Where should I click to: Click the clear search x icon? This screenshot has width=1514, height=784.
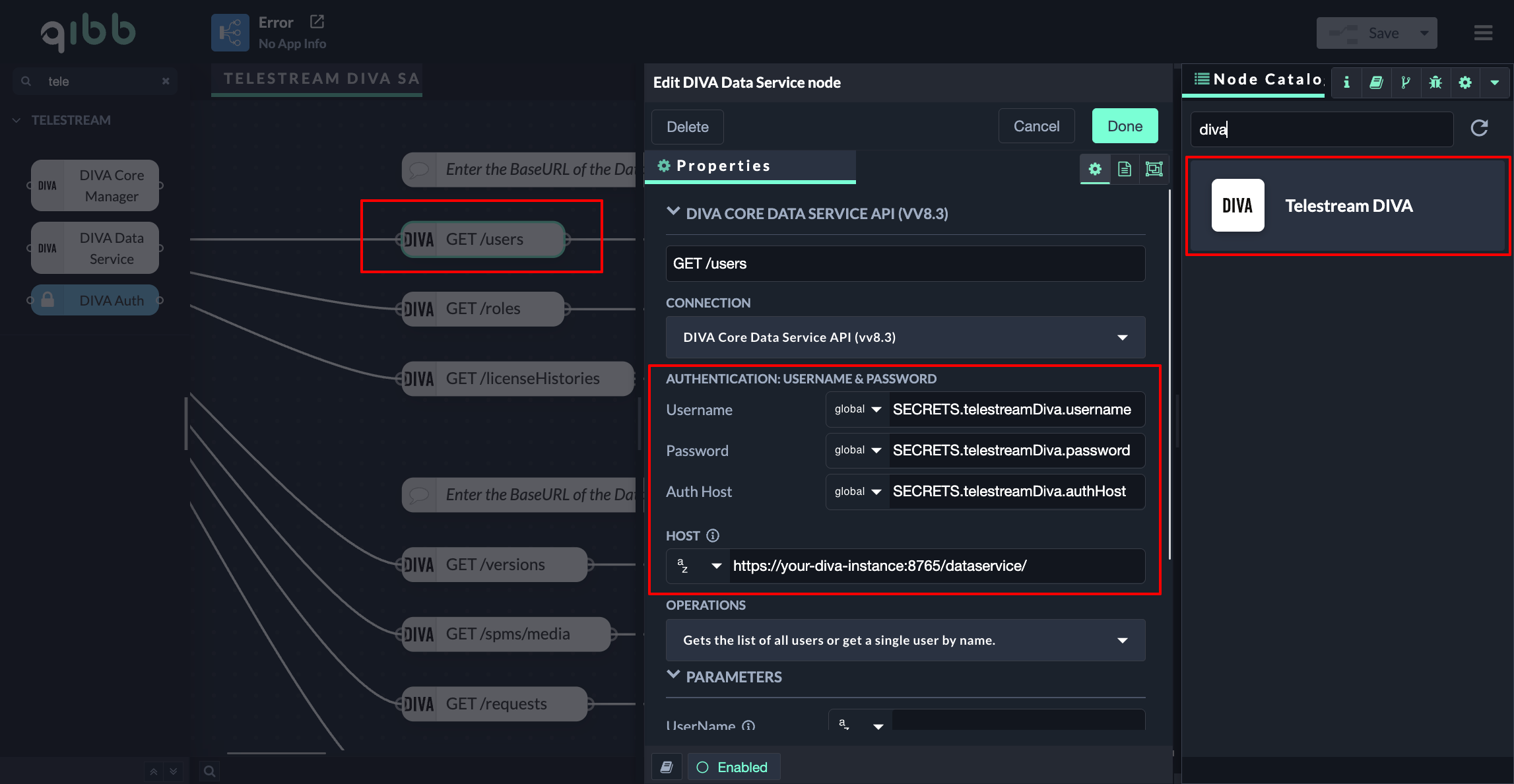tap(166, 81)
